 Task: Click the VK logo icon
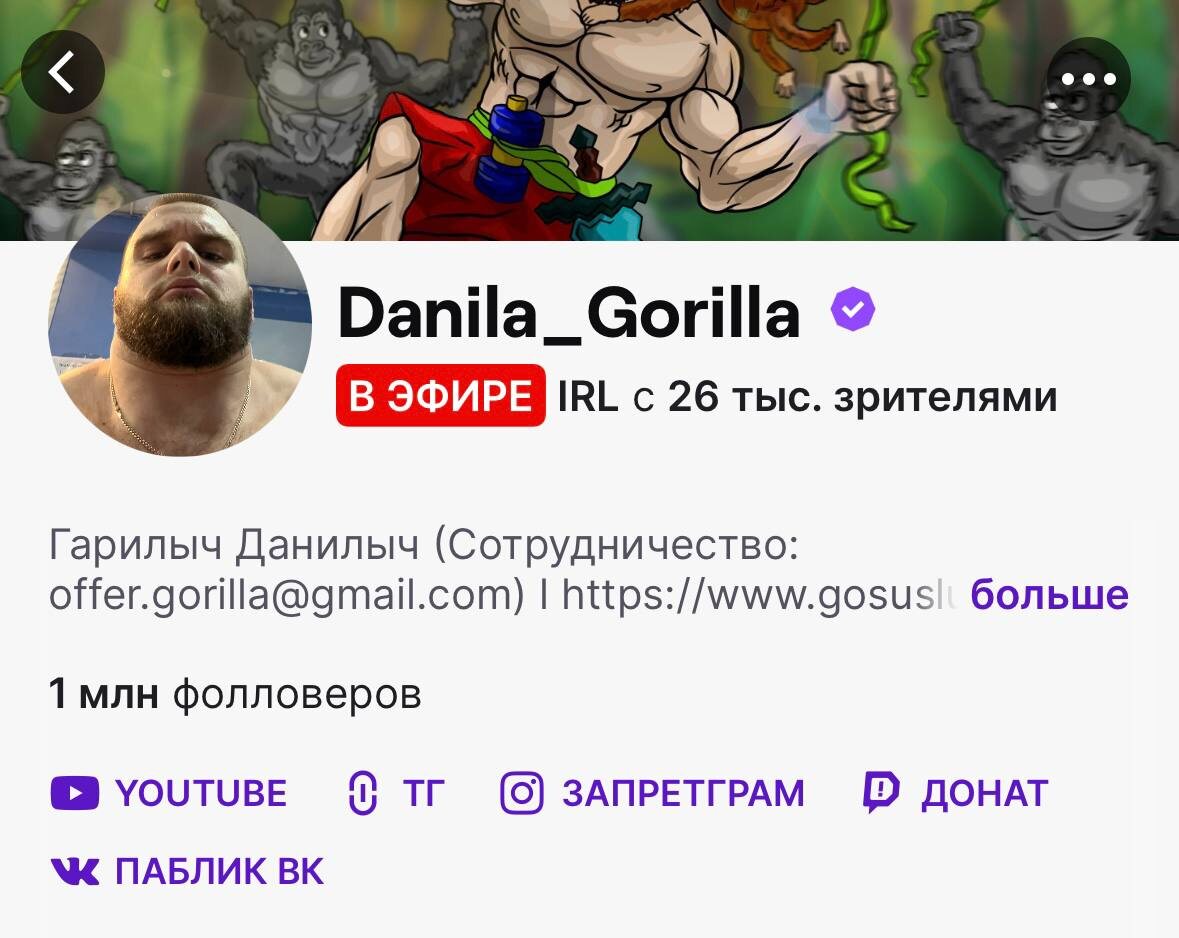[x=74, y=871]
